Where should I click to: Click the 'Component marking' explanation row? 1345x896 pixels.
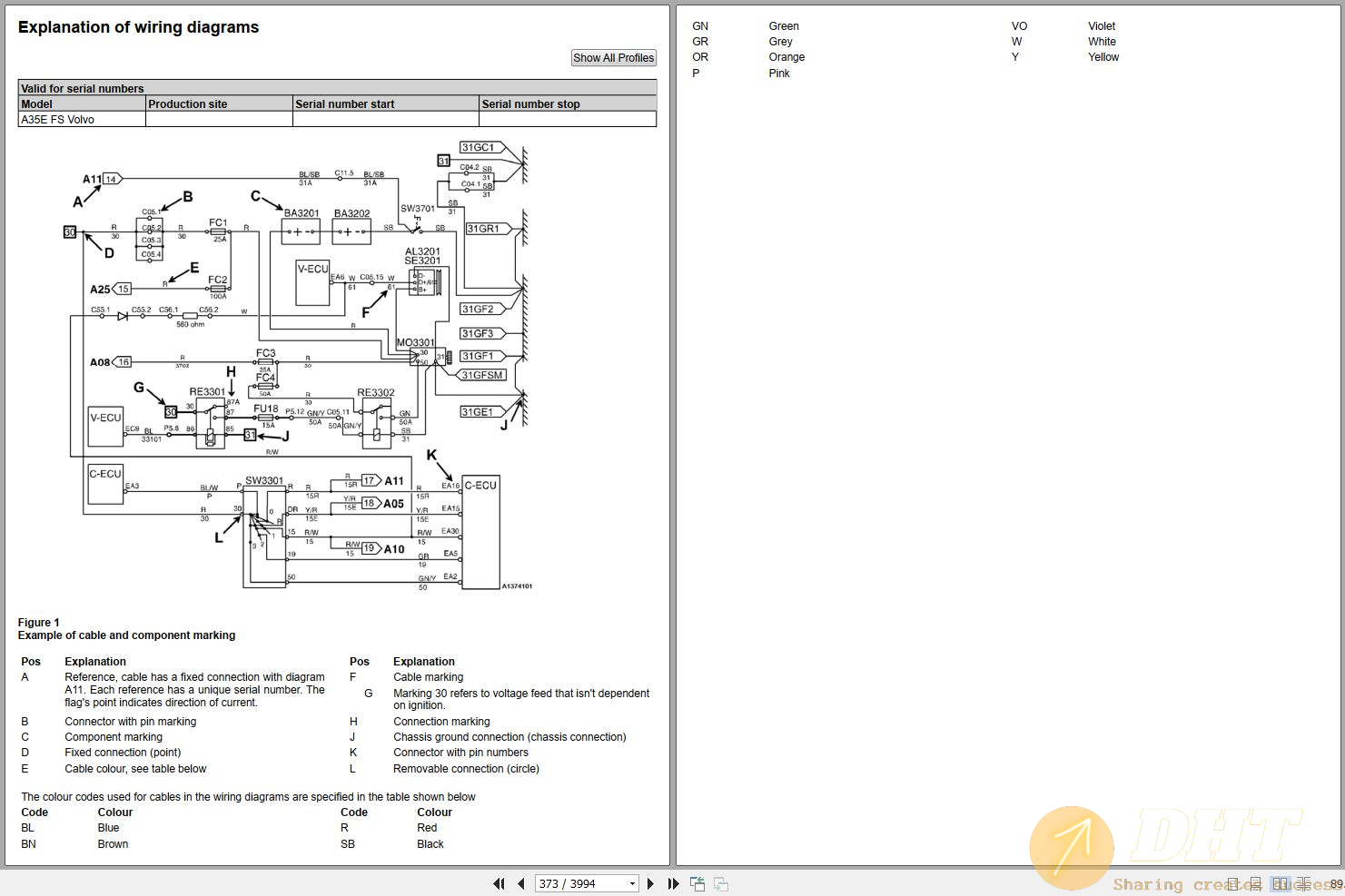click(x=114, y=737)
